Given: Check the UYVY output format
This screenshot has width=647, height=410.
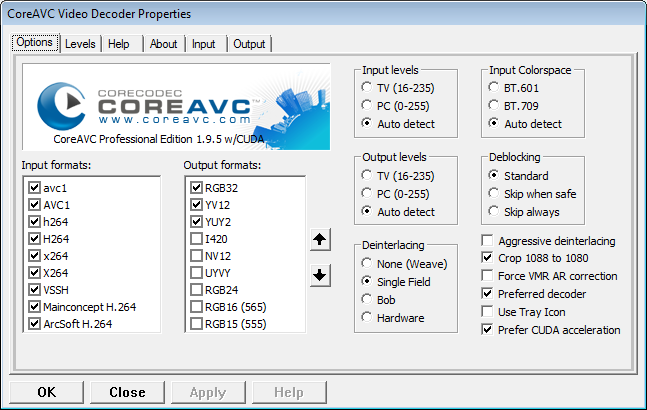Looking at the screenshot, I should point(196,273).
